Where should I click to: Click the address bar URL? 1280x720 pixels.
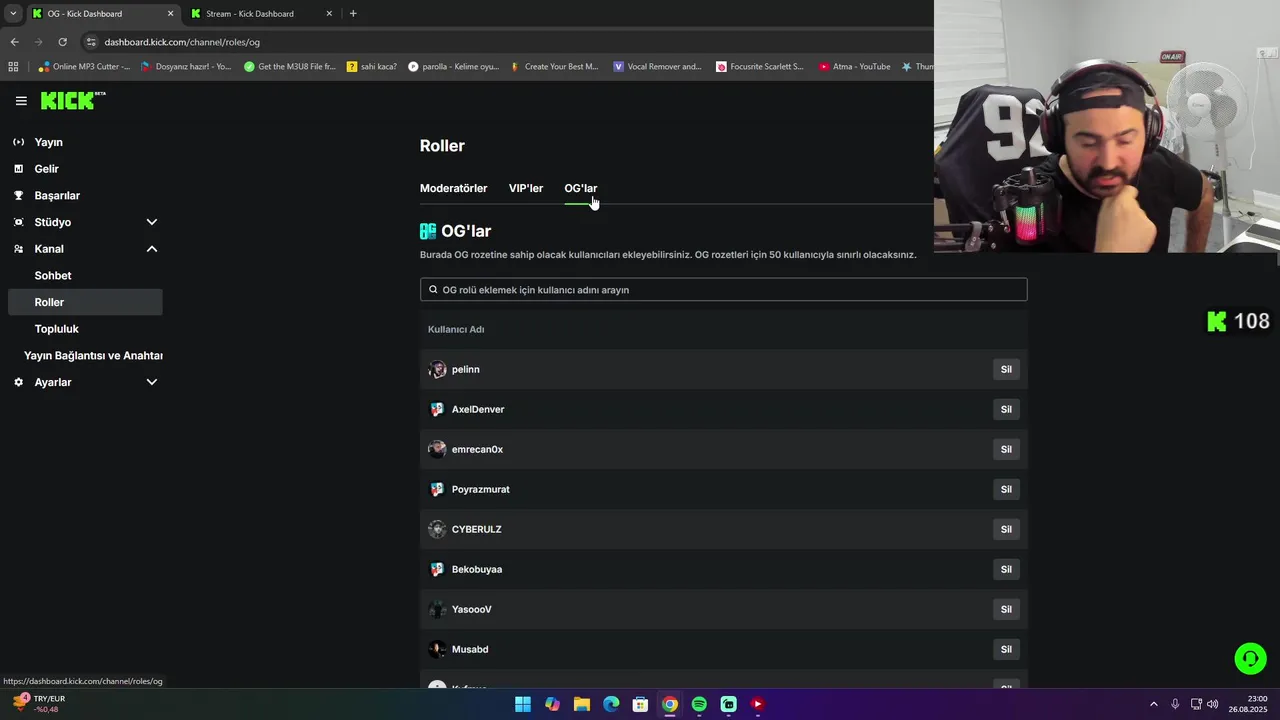[182, 42]
